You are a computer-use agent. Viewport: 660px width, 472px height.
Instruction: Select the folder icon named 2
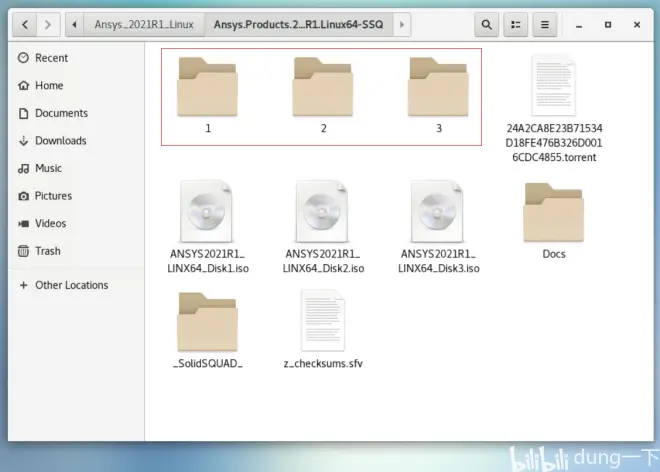point(323,87)
